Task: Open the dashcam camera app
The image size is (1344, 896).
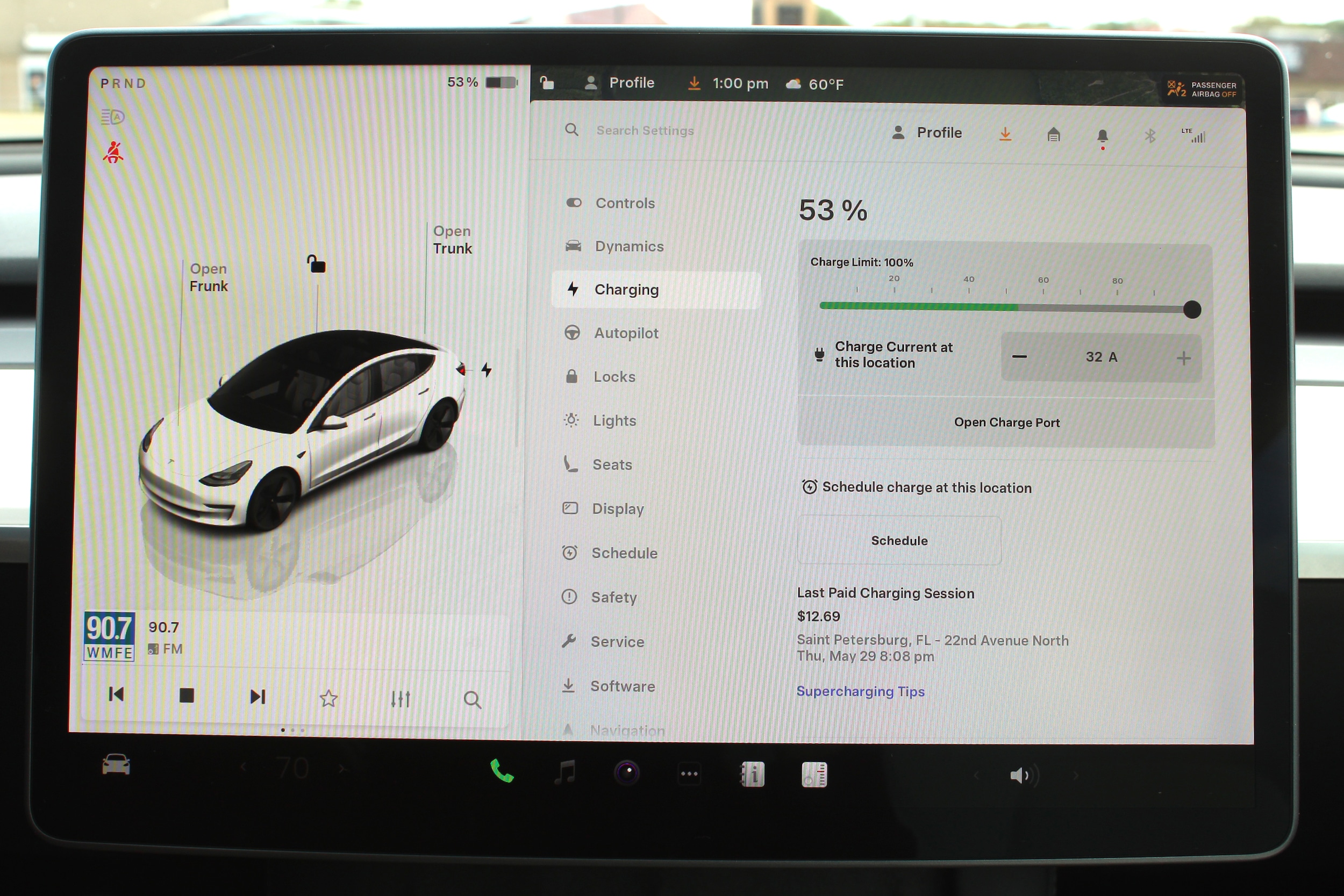Action: [627, 773]
